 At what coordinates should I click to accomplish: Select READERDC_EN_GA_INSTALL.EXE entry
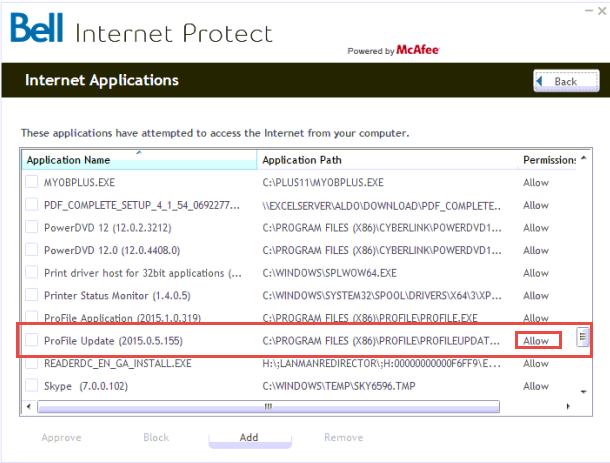click(117, 363)
